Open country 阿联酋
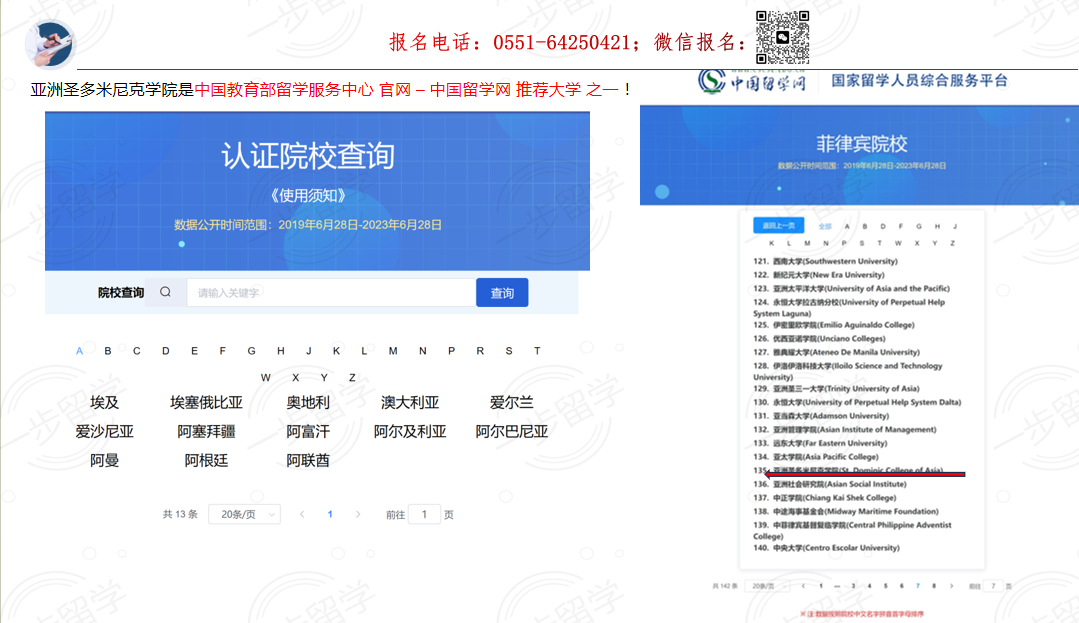This screenshot has height=623, width=1079. coord(308,461)
